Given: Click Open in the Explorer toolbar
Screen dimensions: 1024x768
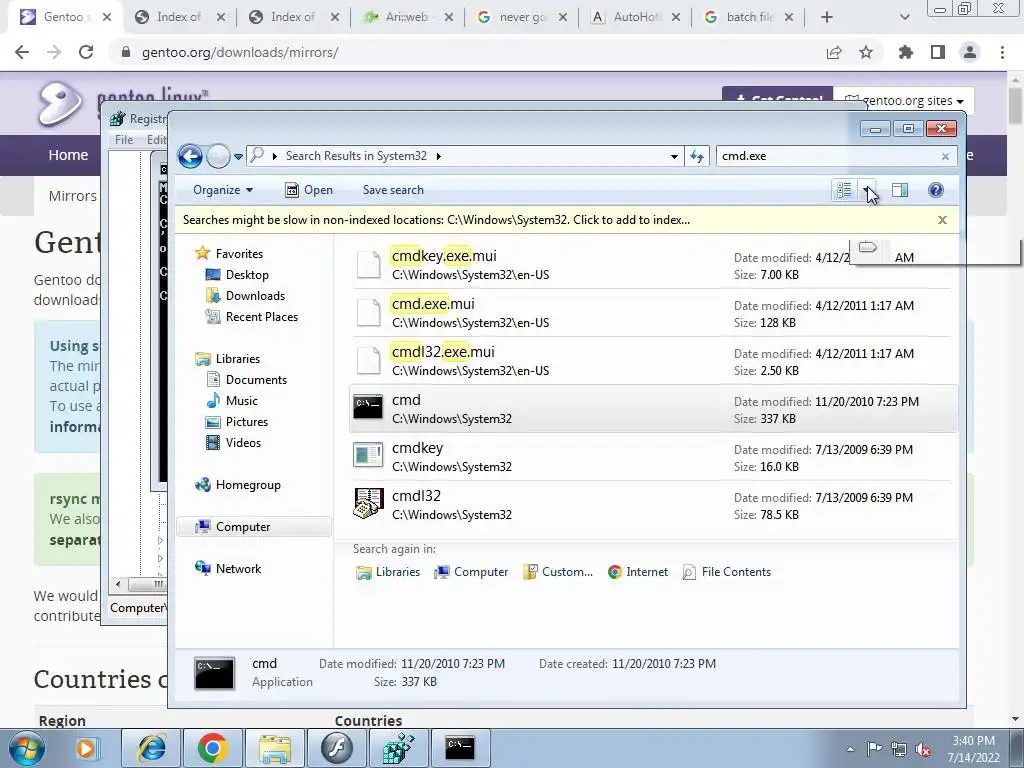Looking at the screenshot, I should pos(309,190).
